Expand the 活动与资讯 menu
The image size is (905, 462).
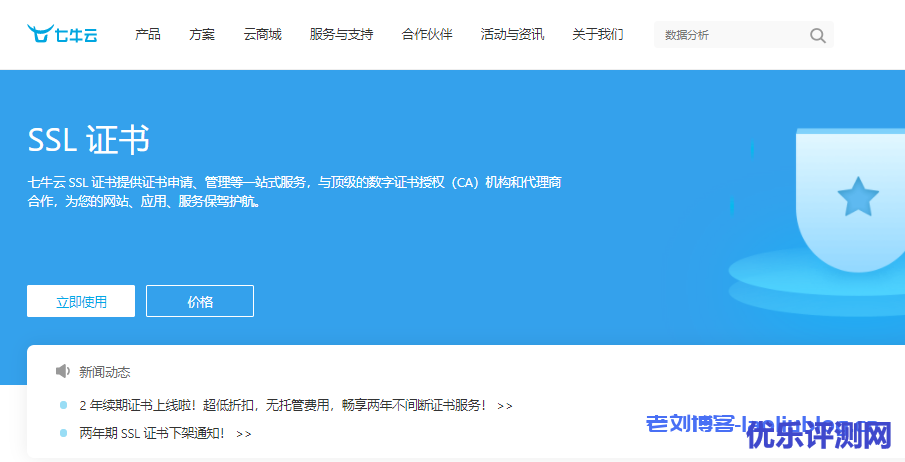512,35
